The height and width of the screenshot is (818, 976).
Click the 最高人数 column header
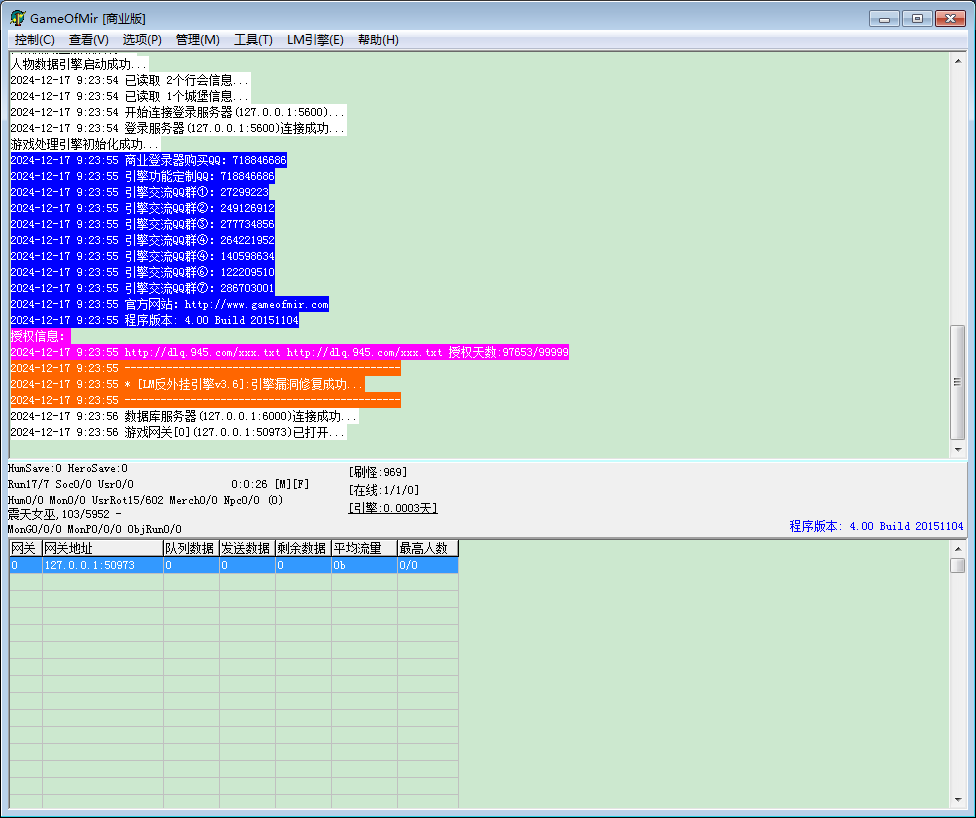tap(428, 548)
